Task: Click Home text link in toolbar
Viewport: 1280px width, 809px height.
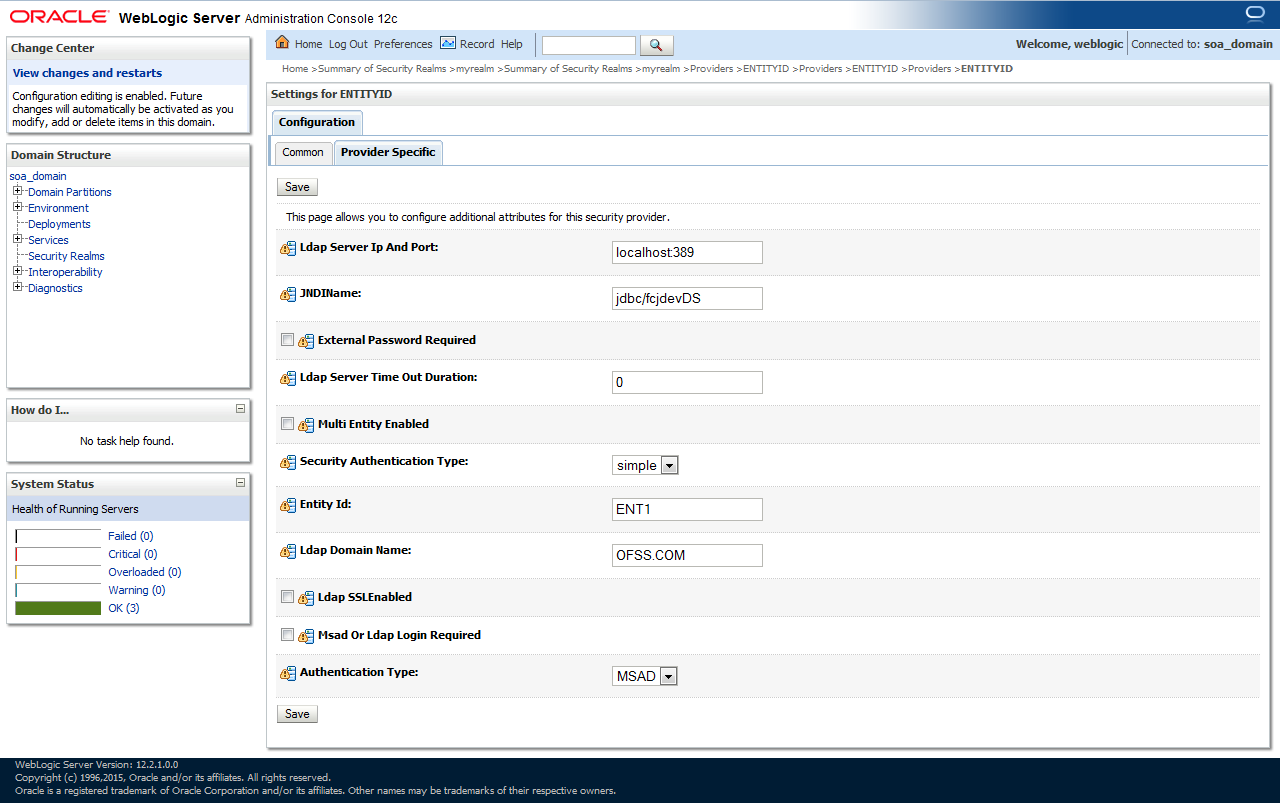Action: pyautogui.click(x=308, y=44)
